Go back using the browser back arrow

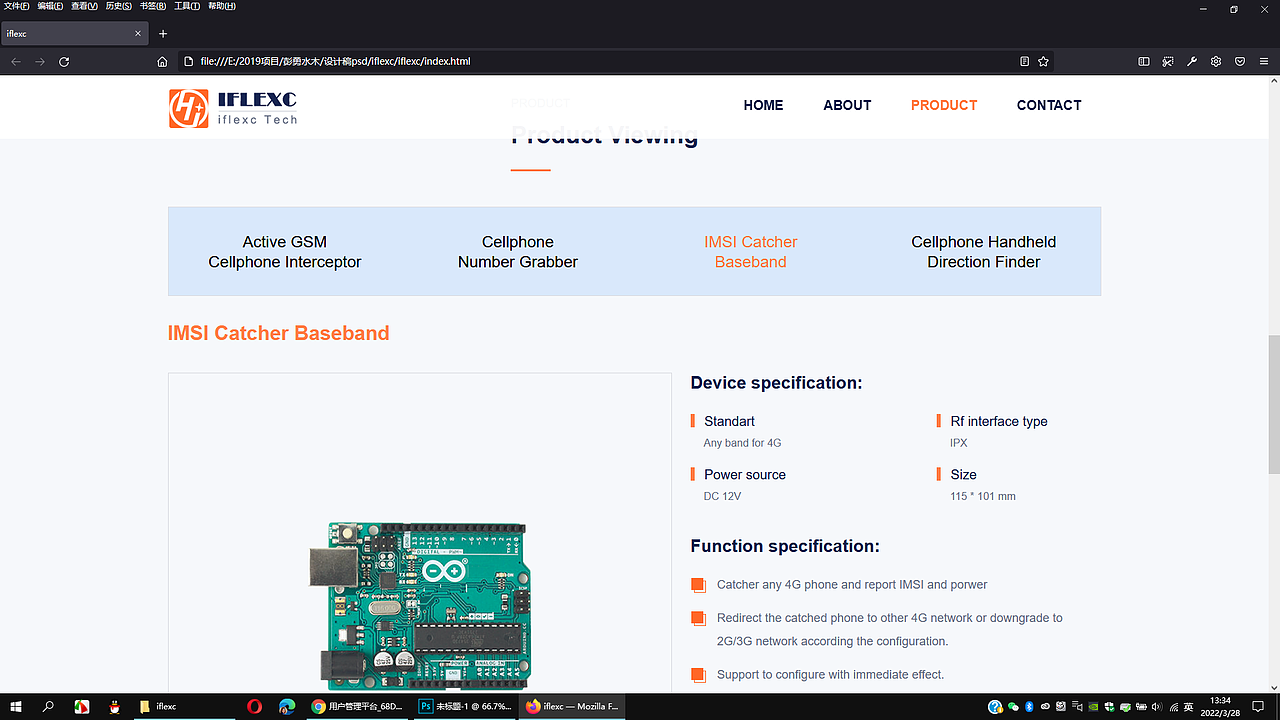[16, 61]
